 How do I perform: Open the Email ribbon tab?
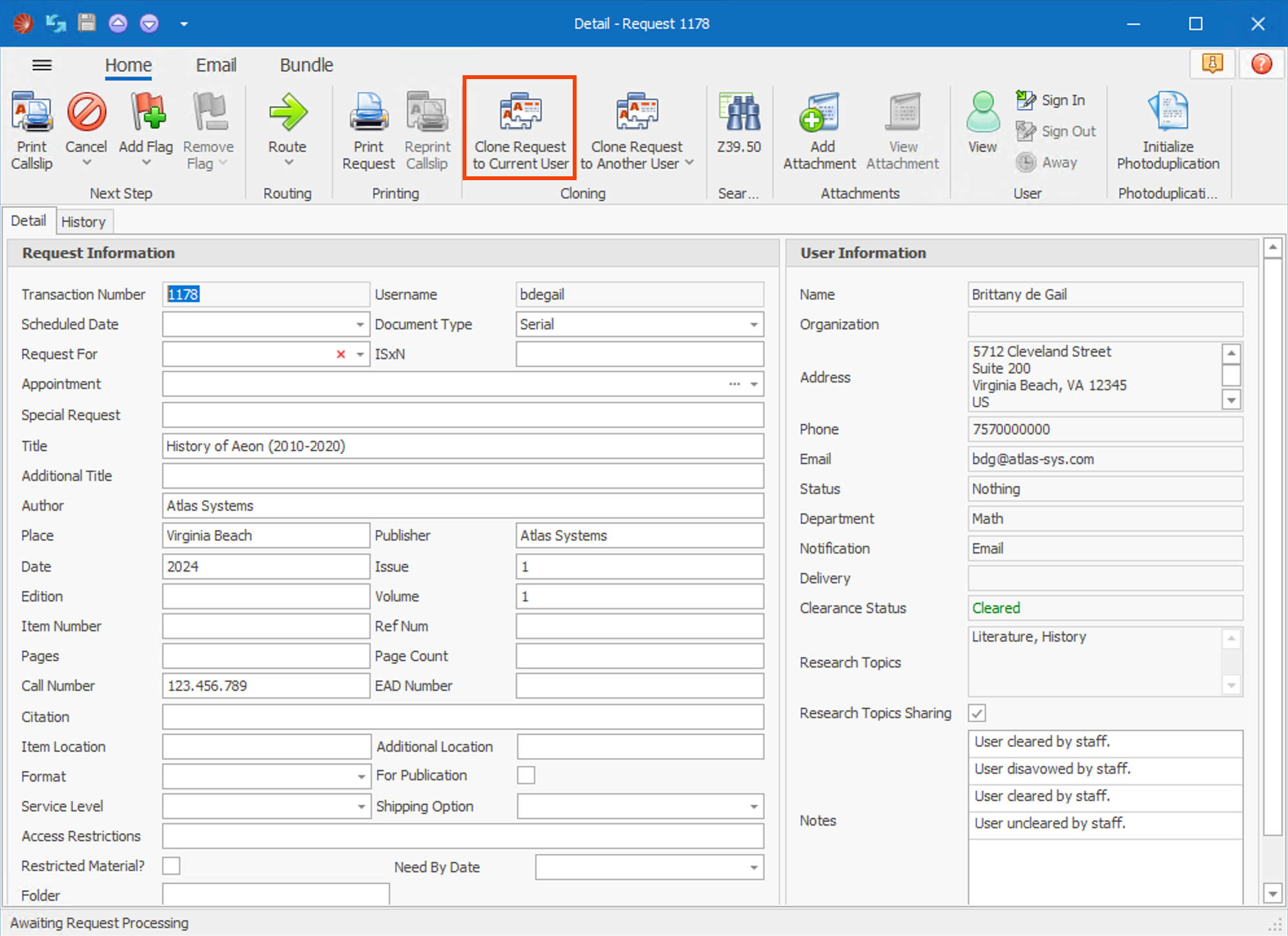216,65
